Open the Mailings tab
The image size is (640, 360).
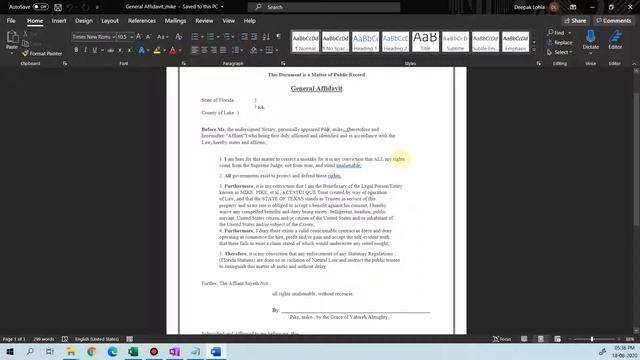(x=175, y=21)
